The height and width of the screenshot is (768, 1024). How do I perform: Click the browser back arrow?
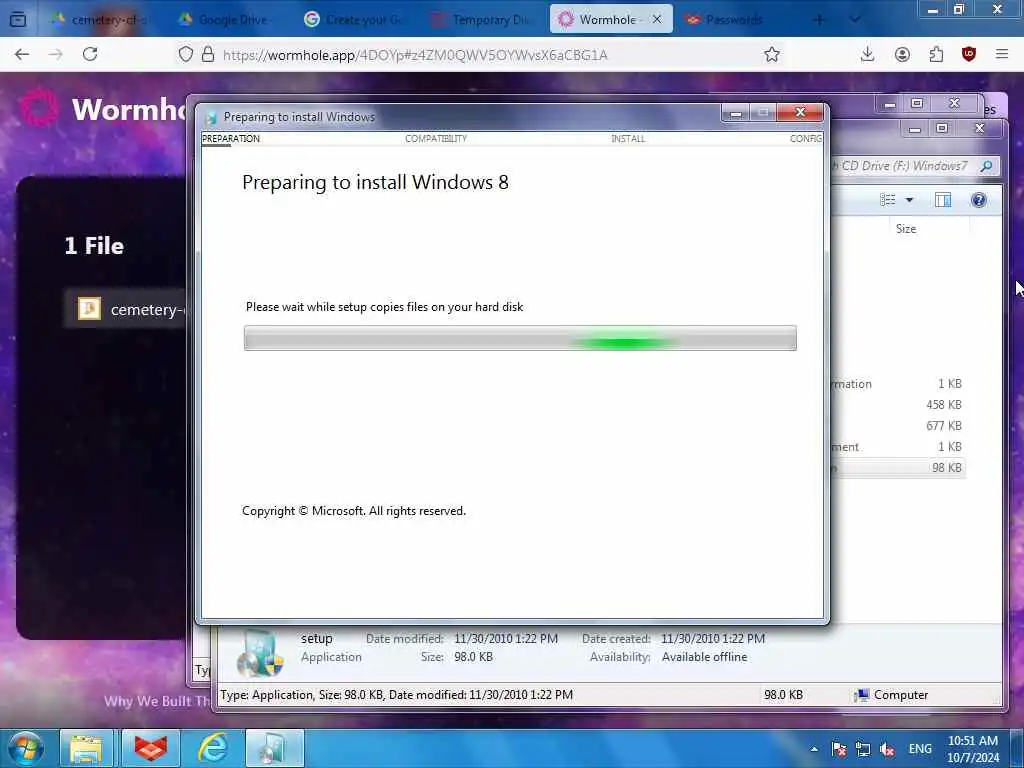pyautogui.click(x=22, y=54)
